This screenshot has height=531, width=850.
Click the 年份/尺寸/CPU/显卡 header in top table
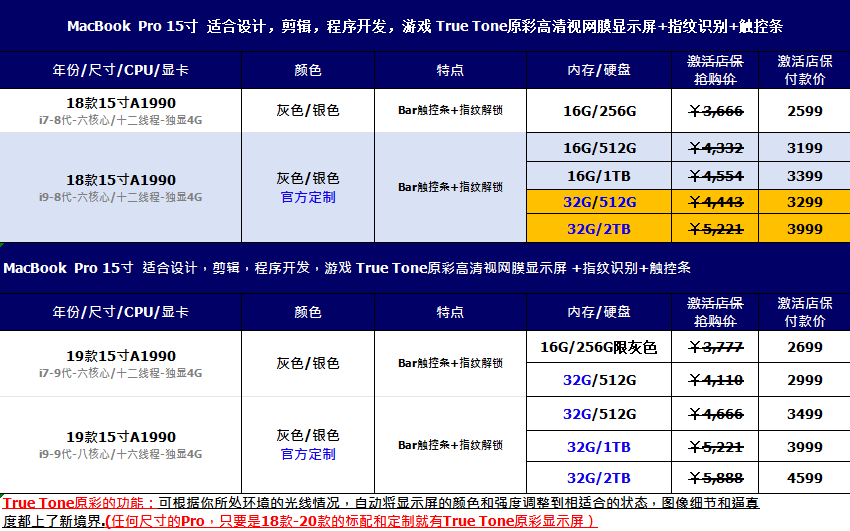120,70
